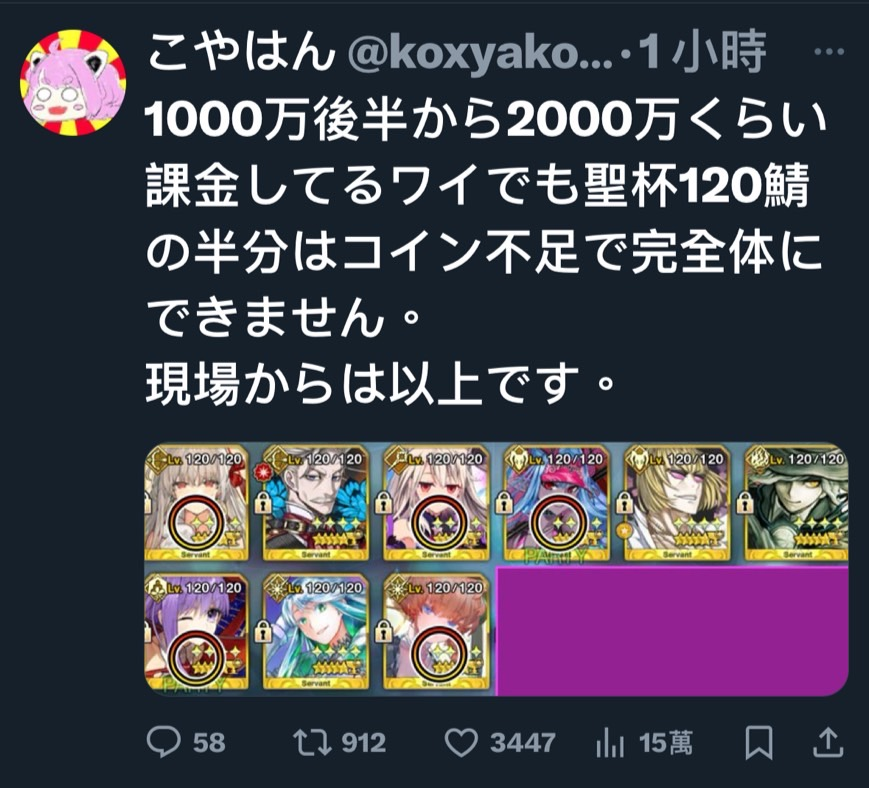Click lock icon on mustached servant card

click(x=263, y=503)
